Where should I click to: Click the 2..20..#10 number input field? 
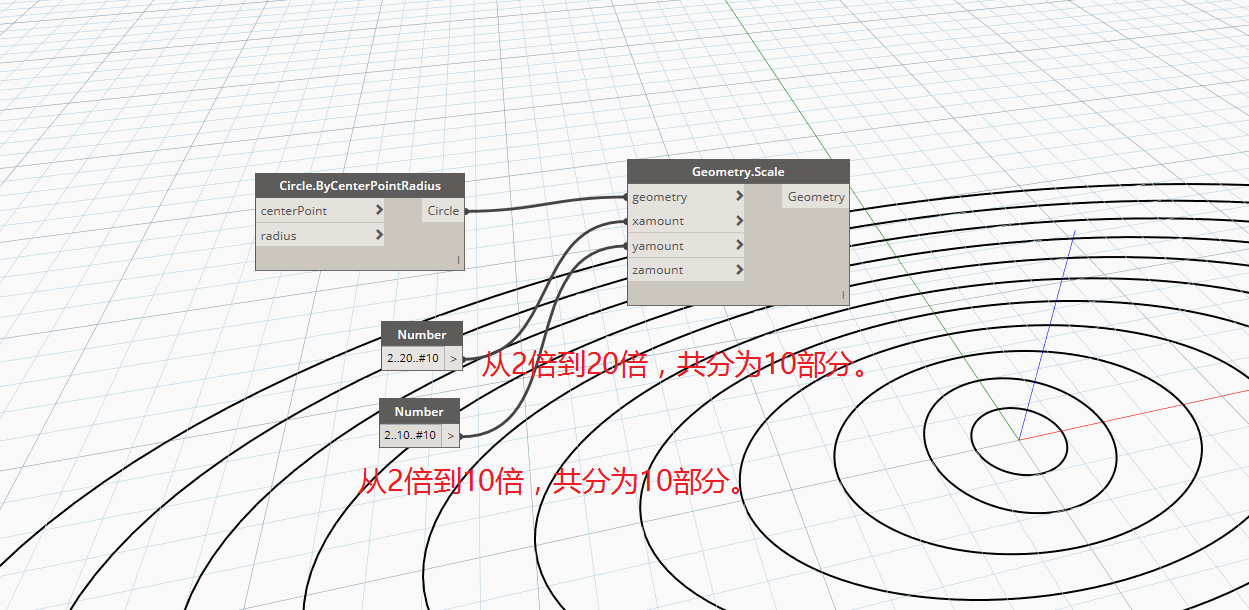413,358
